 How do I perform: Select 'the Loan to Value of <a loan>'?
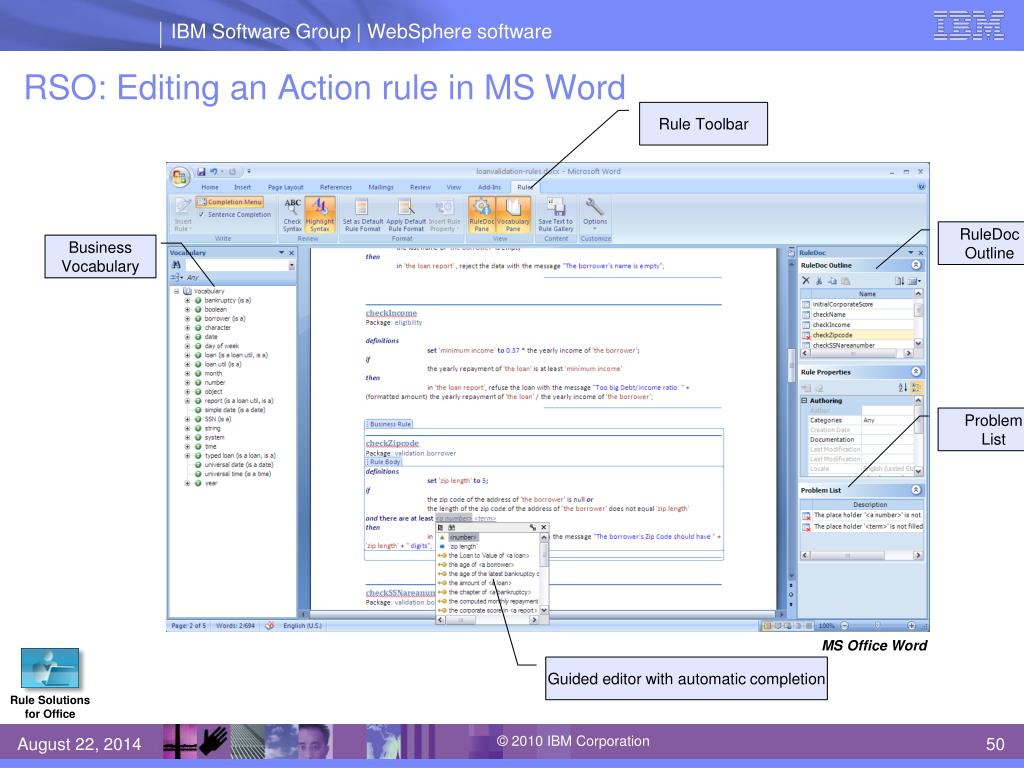[488, 556]
